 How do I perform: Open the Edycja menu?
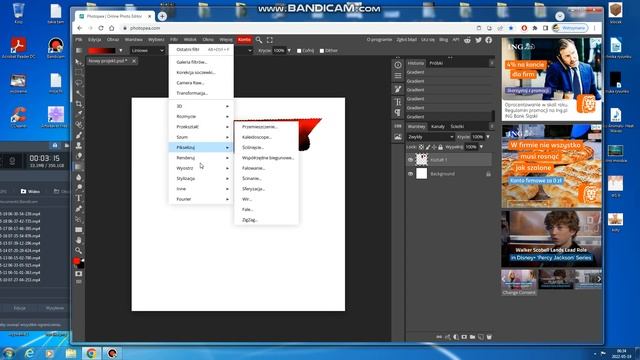[x=95, y=40]
